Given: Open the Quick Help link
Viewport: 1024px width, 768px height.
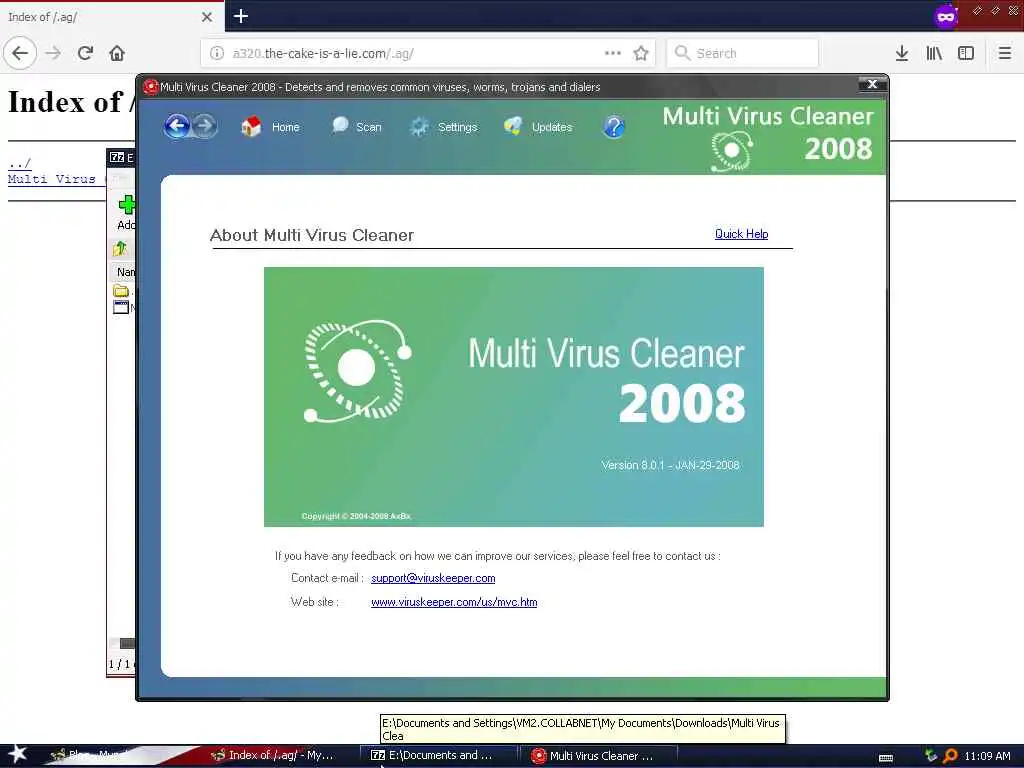Looking at the screenshot, I should click(741, 234).
